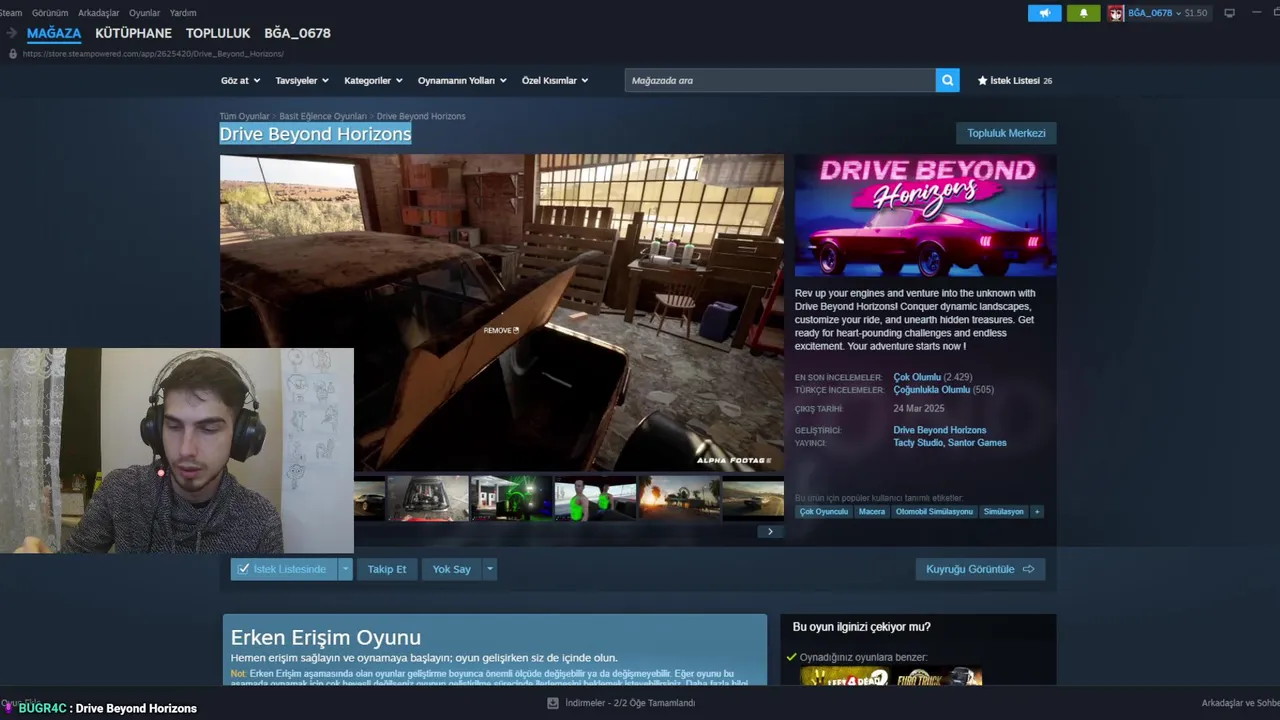1280x720 pixels.
Task: Open the green bell notifications icon
Action: (x=1083, y=13)
